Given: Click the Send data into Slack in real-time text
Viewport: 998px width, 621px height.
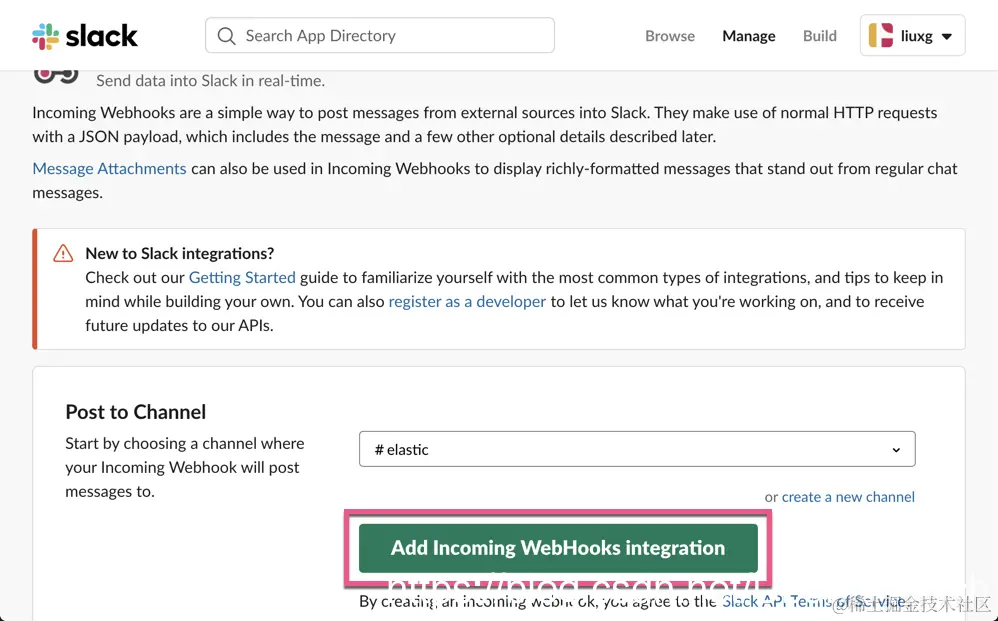Looking at the screenshot, I should pyautogui.click(x=211, y=81).
